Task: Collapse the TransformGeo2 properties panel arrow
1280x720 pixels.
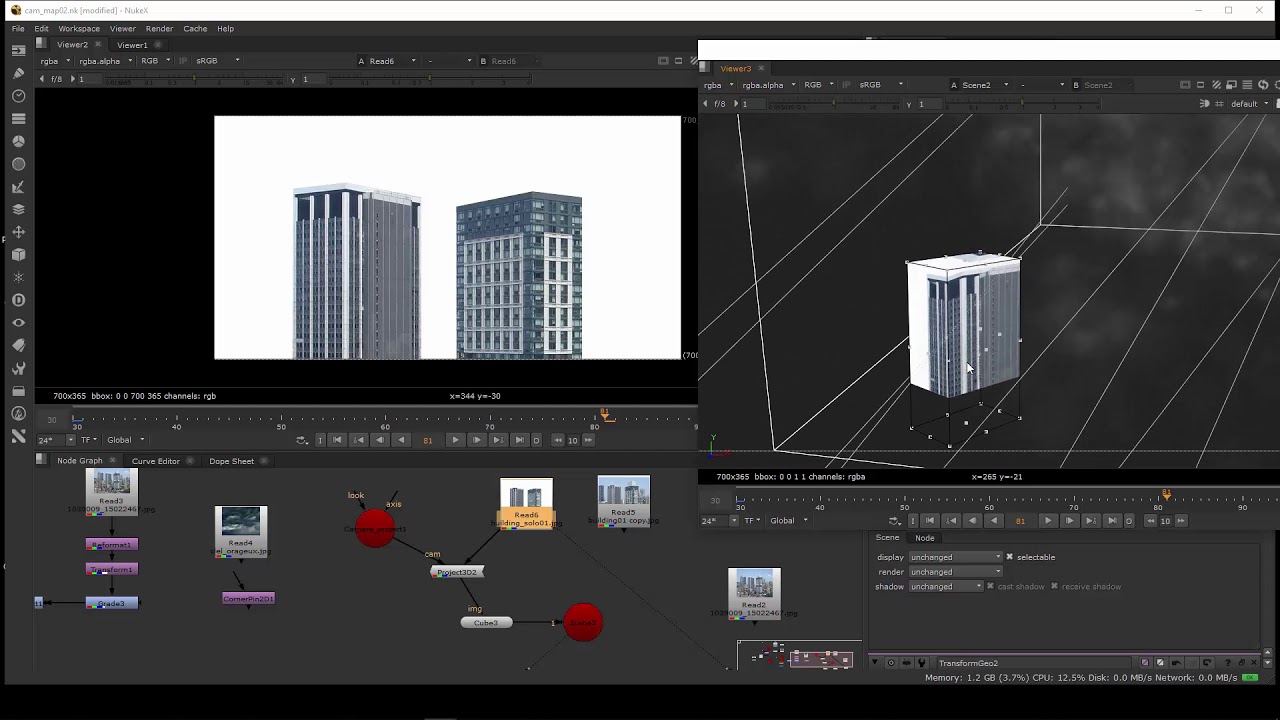Action: [875, 663]
